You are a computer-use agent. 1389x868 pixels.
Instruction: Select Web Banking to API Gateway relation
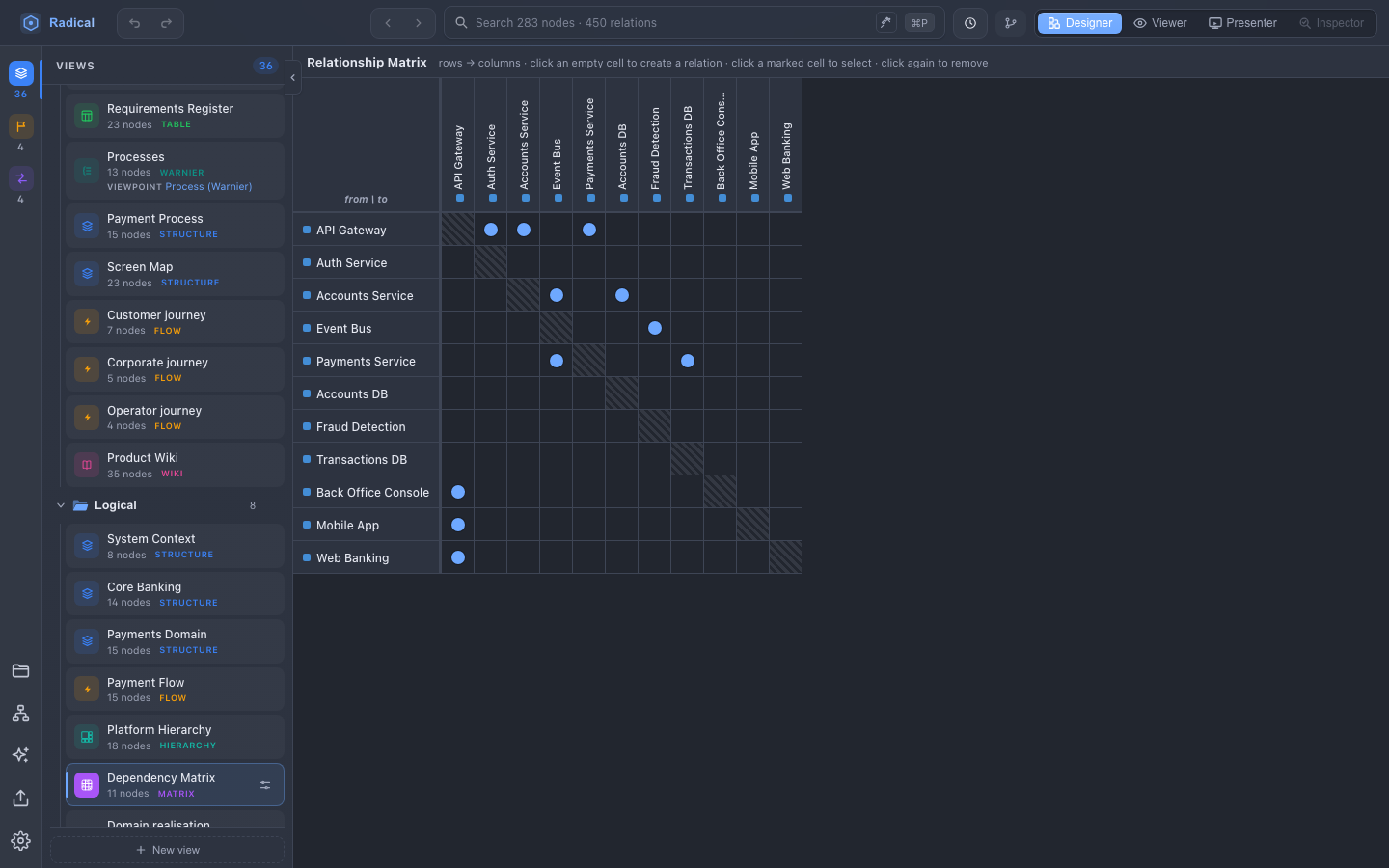pyautogui.click(x=458, y=557)
